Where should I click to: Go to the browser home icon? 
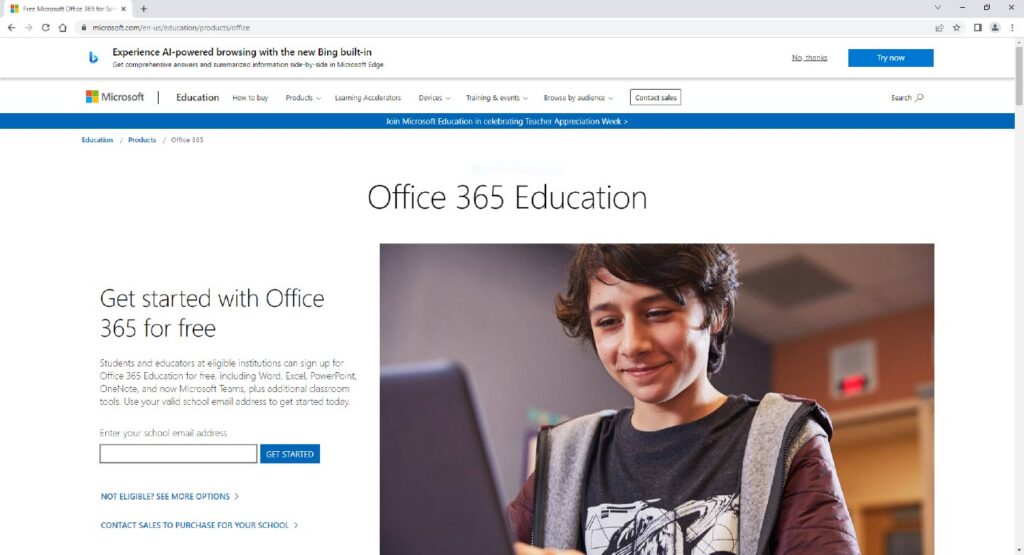[x=62, y=28]
